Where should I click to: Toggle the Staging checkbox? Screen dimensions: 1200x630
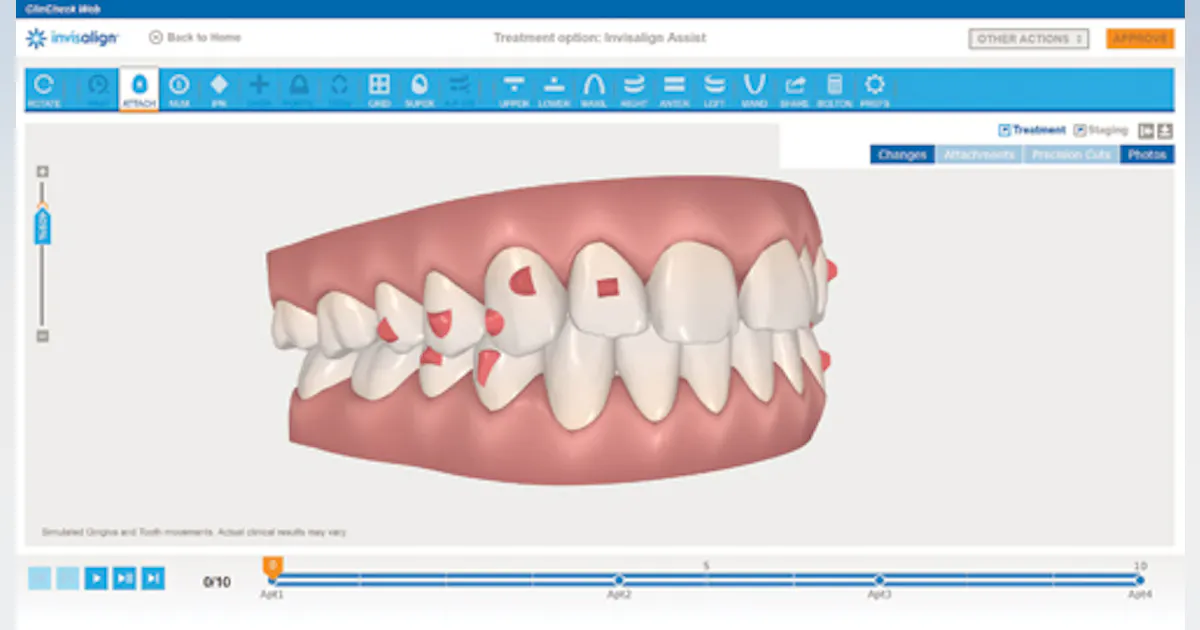click(x=1079, y=130)
